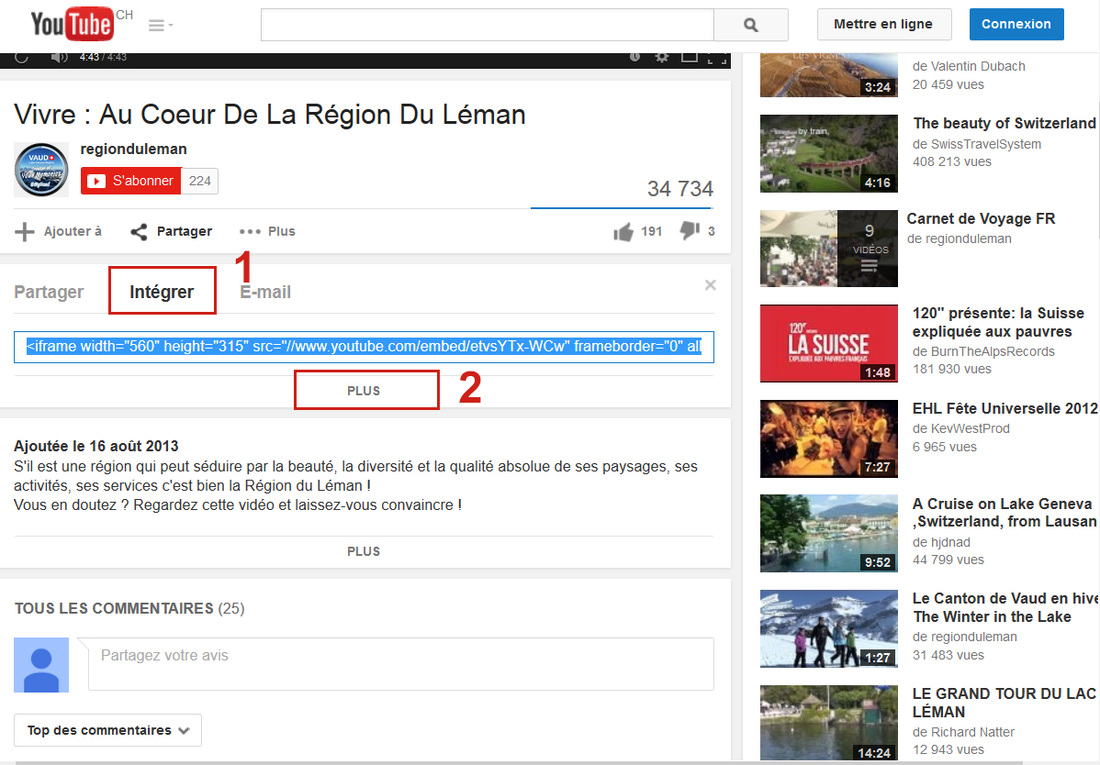This screenshot has height=765, width=1100.
Task: Open the E-mail tab
Action: pyautogui.click(x=266, y=292)
